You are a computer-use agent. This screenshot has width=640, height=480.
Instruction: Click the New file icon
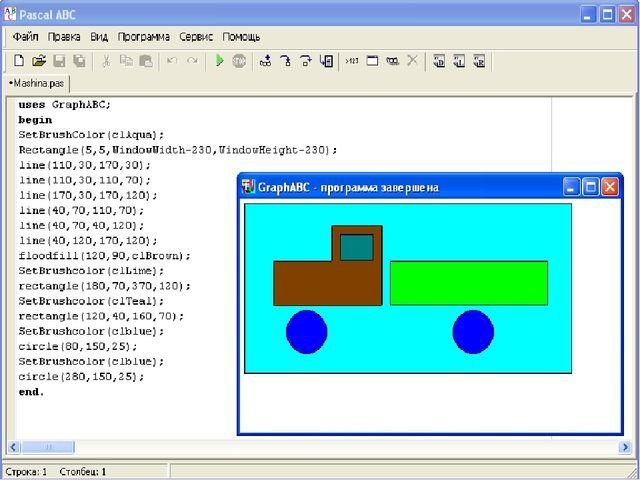[21, 61]
